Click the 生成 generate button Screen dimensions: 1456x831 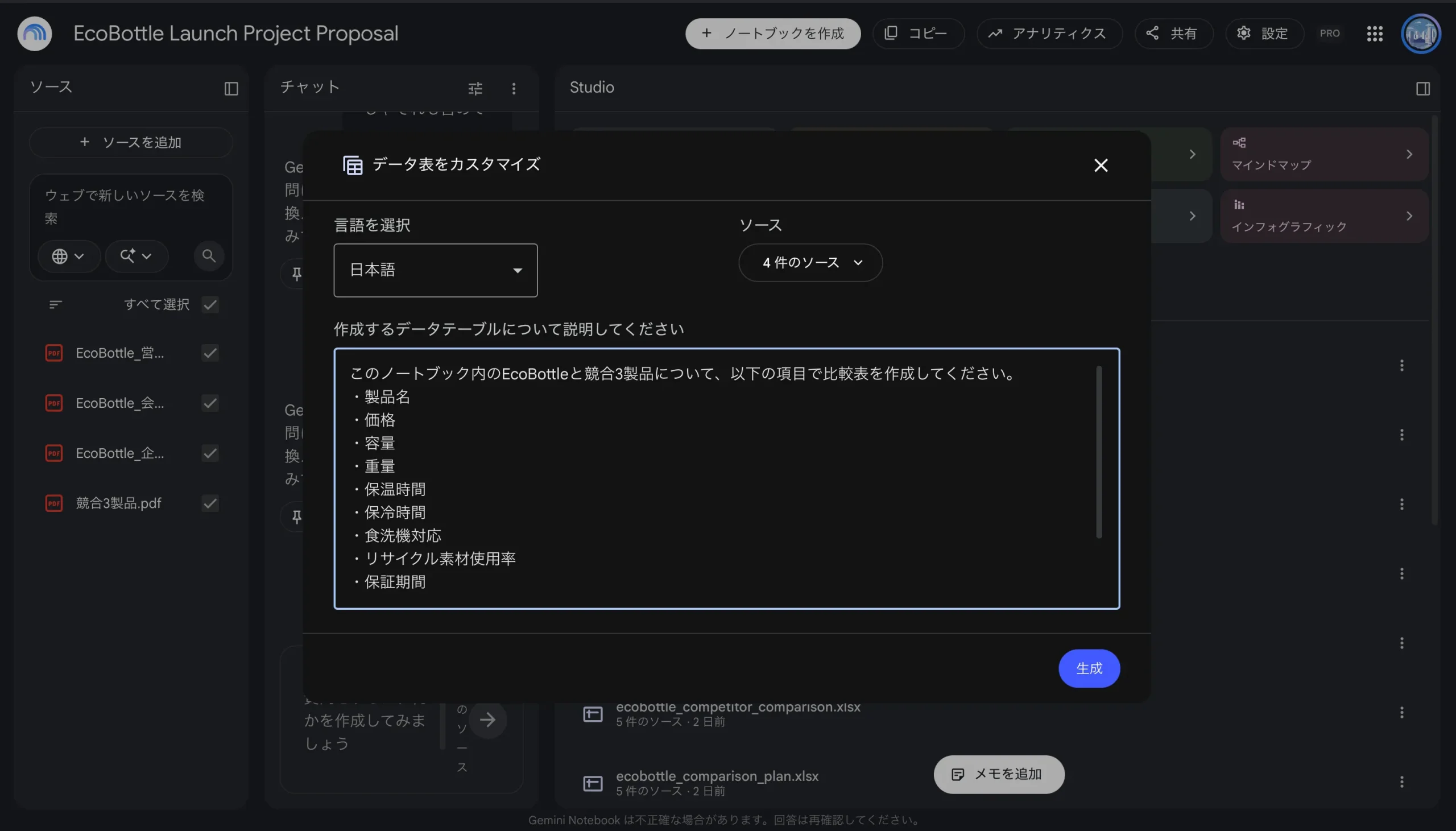tap(1089, 668)
